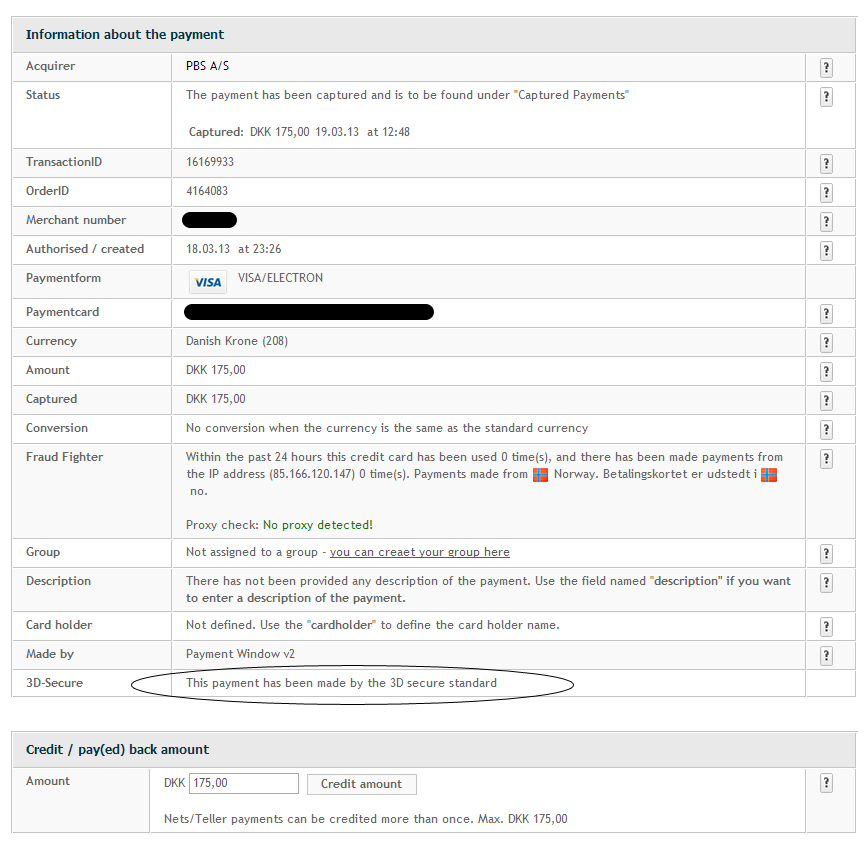The height and width of the screenshot is (848, 867).
Task: Click the Credit amount button
Action: (362, 784)
